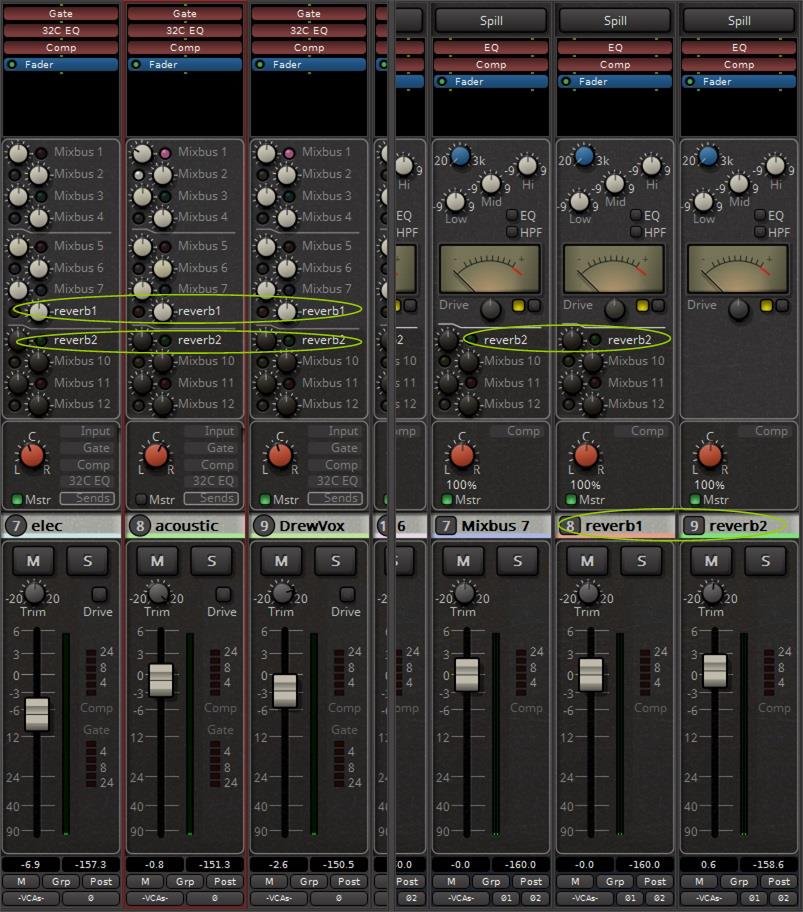Click the gain readout showing -6.9 on elec
This screenshot has width=803, height=912.
pos(30,864)
